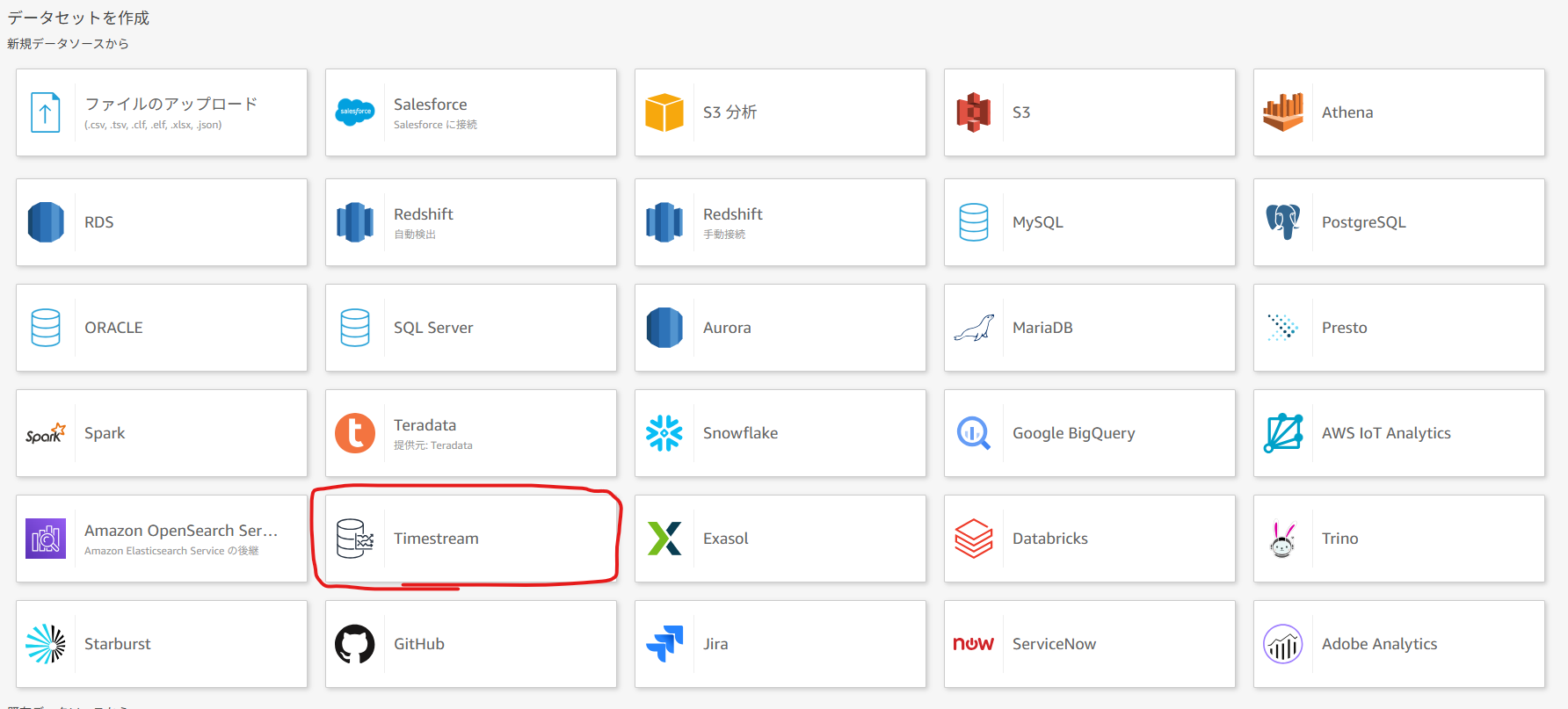
Task: Click the Spark logo icon
Action: tap(46, 433)
